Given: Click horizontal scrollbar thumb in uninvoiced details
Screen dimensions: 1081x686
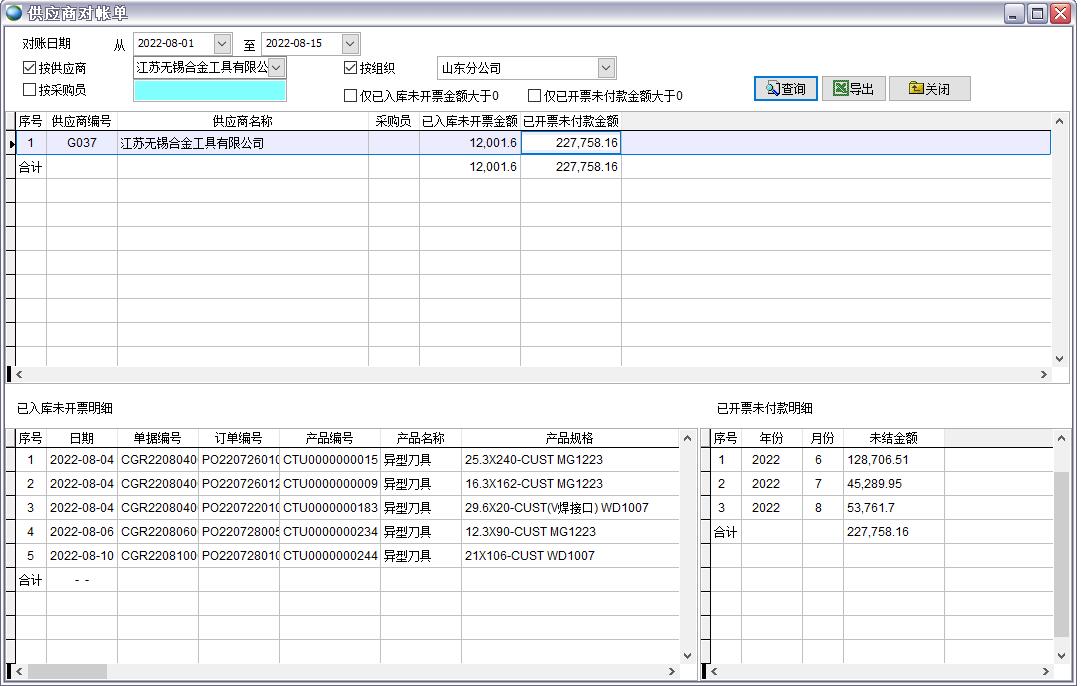Looking at the screenshot, I should click(x=67, y=671).
